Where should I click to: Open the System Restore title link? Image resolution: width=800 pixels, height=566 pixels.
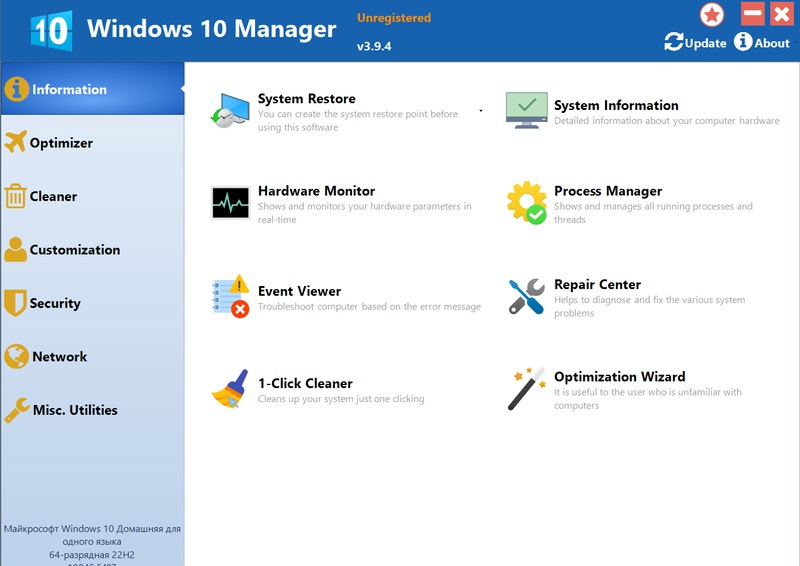coord(307,99)
